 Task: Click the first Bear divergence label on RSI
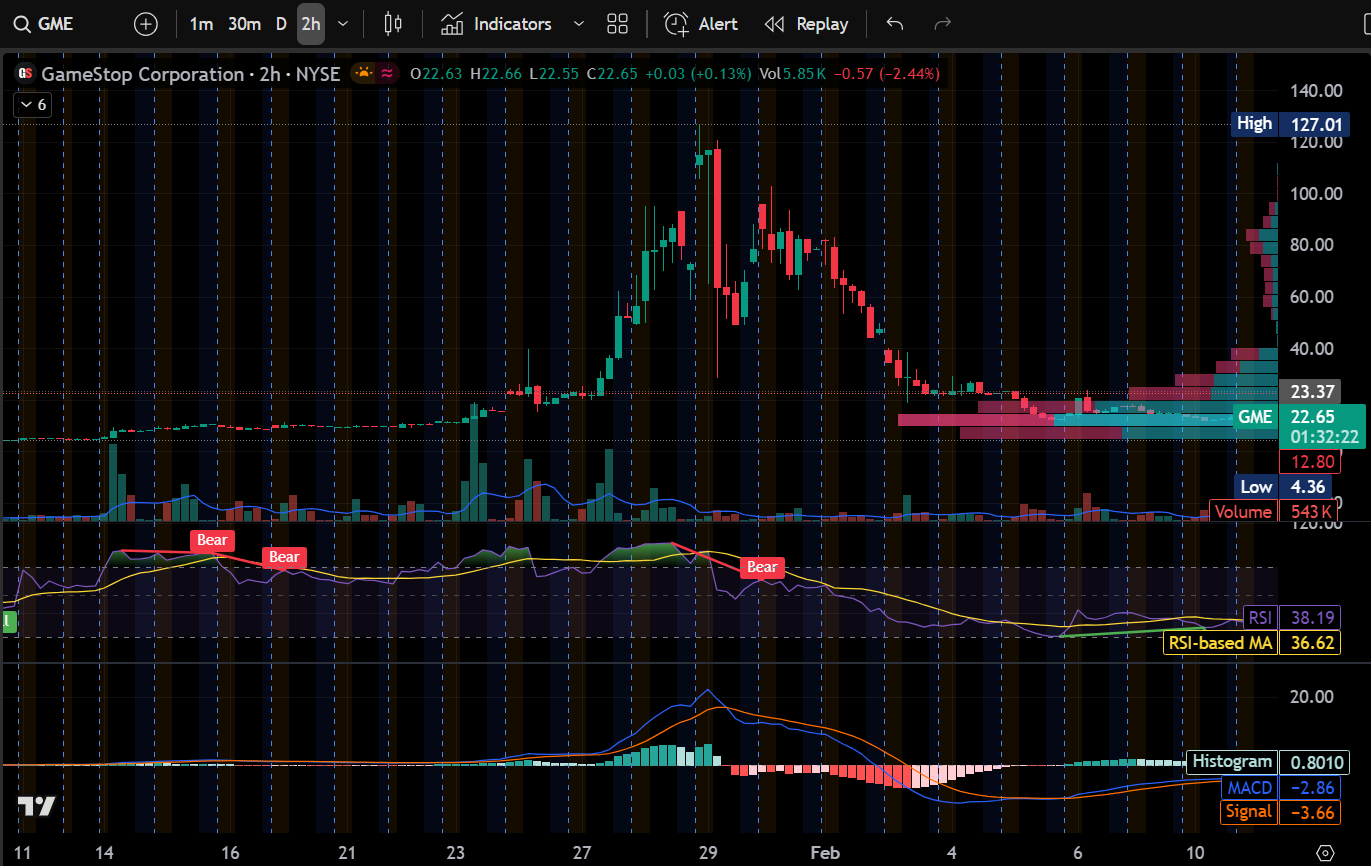click(212, 540)
